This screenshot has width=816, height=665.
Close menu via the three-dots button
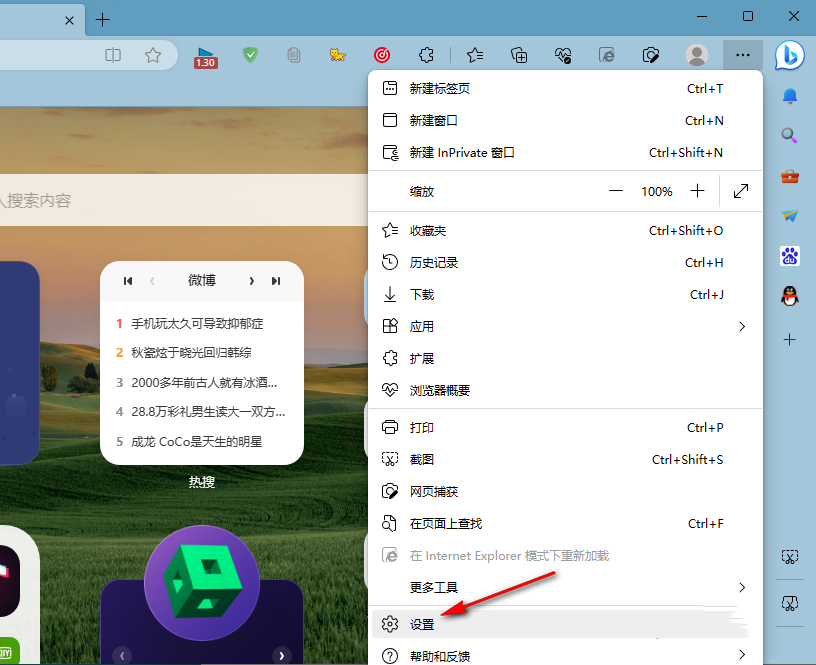pyautogui.click(x=743, y=55)
